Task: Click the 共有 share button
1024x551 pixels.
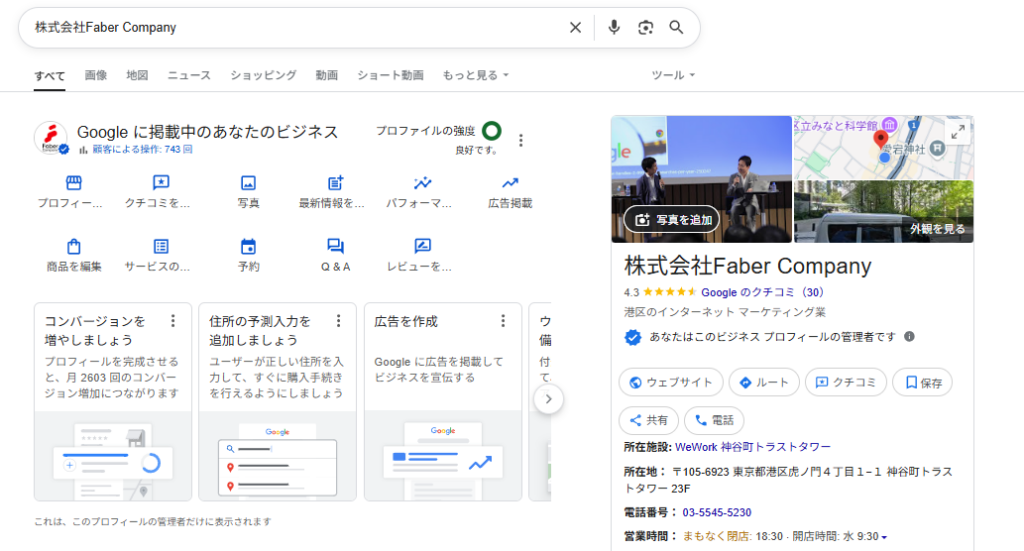Action: click(648, 420)
